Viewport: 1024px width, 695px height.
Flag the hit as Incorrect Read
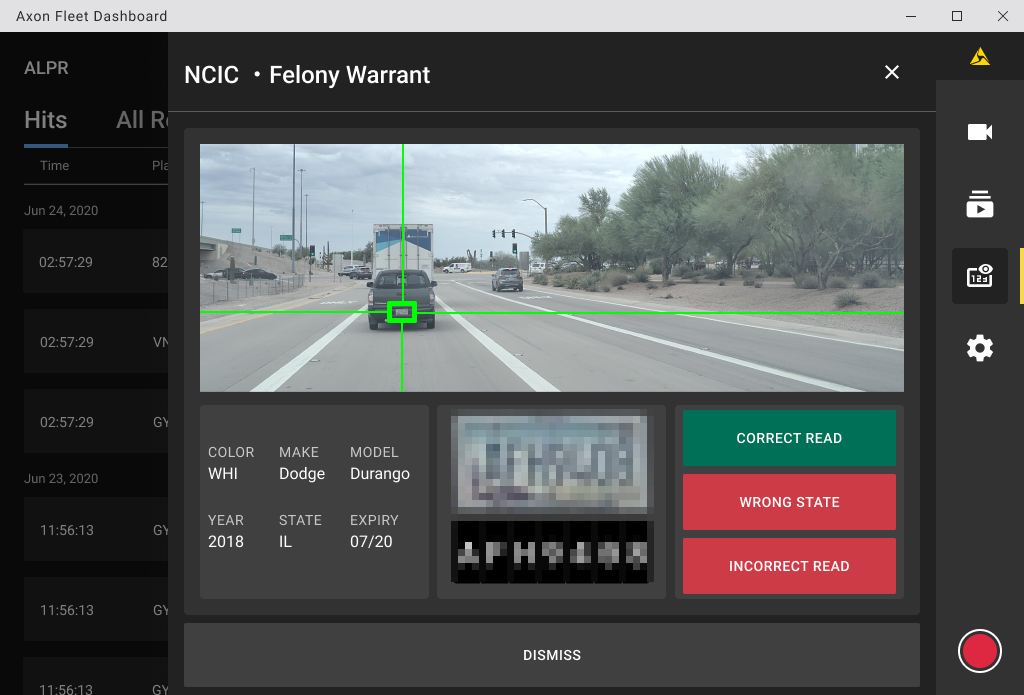[x=789, y=566]
